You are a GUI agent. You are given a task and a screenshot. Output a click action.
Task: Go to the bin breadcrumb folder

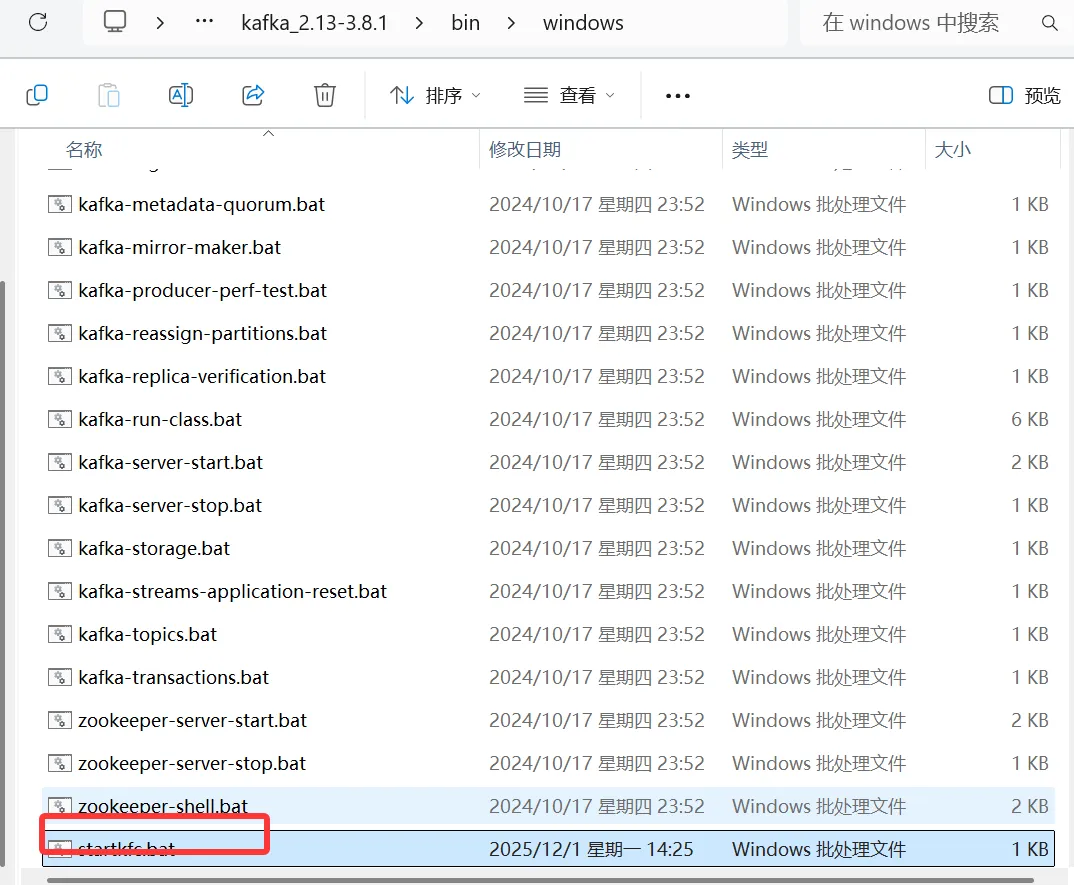tap(466, 23)
